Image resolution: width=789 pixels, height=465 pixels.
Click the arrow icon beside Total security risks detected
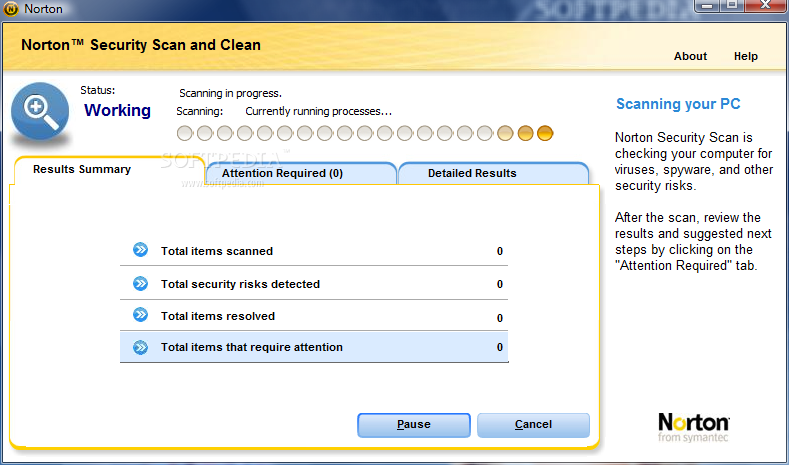[x=140, y=283]
